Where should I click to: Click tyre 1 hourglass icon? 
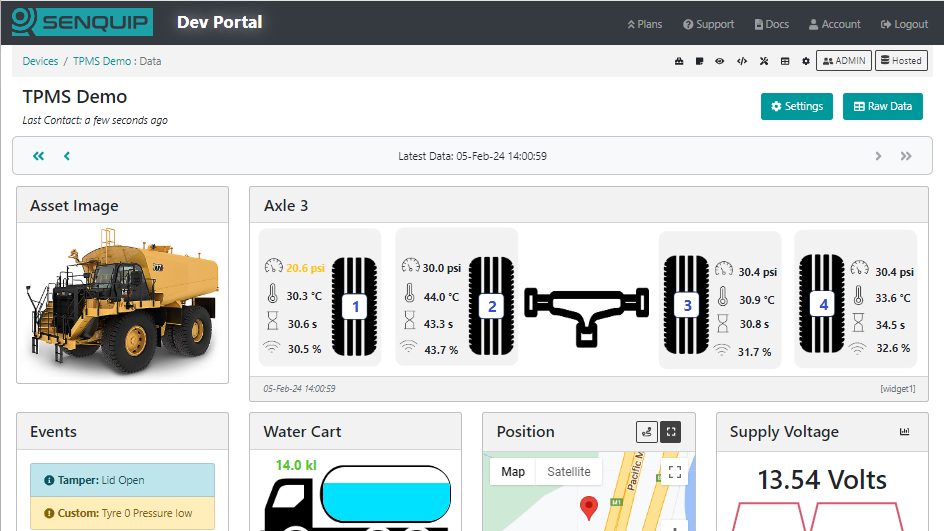click(x=273, y=320)
